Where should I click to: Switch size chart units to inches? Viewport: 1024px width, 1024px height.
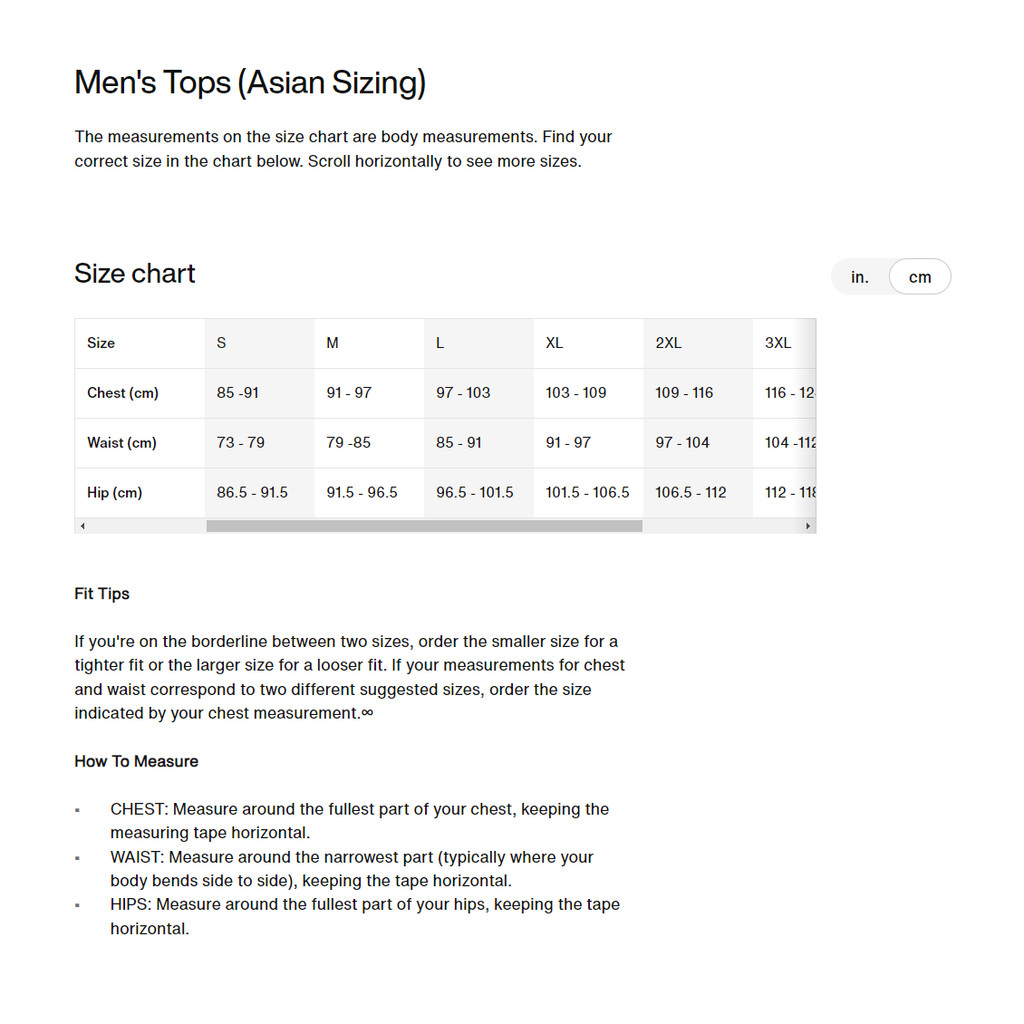[x=860, y=277]
